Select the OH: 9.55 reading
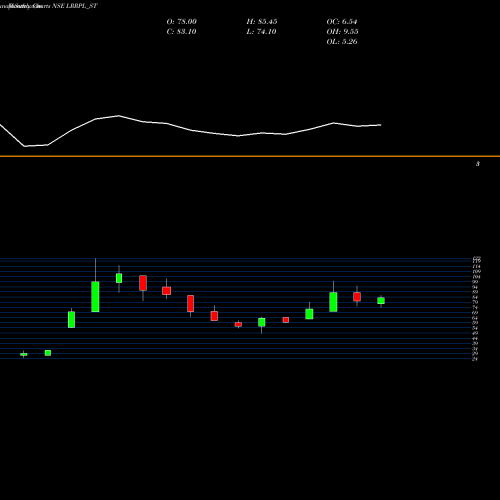 pyautogui.click(x=342, y=32)
